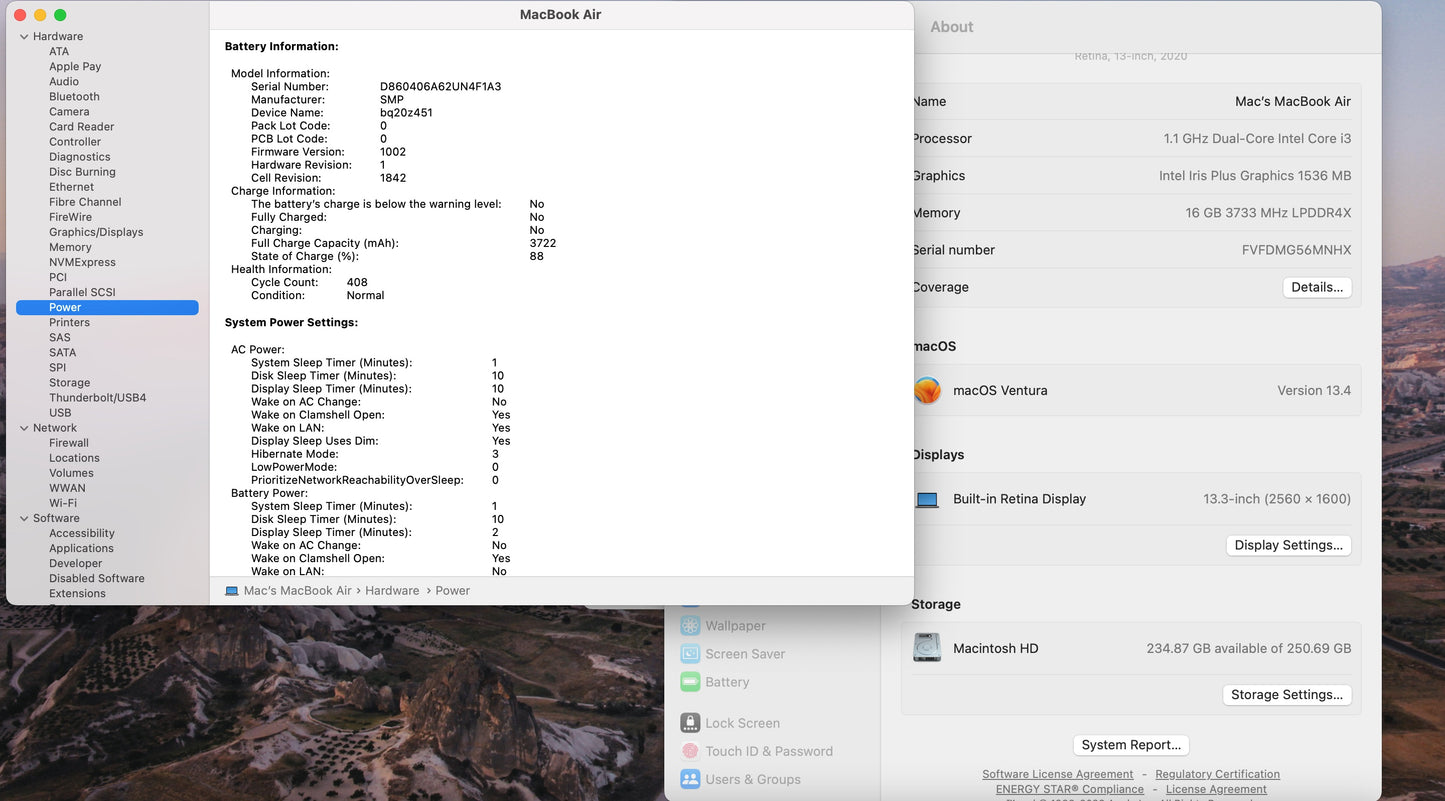Click the Coverage Details button
The image size is (1445, 801).
(1316, 287)
